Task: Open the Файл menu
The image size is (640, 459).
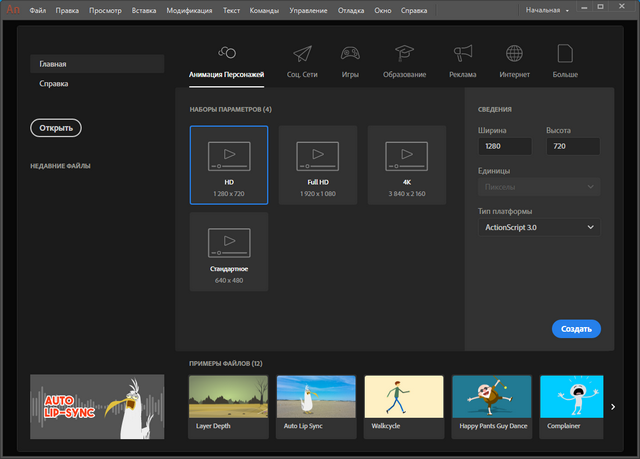Action: (38, 10)
